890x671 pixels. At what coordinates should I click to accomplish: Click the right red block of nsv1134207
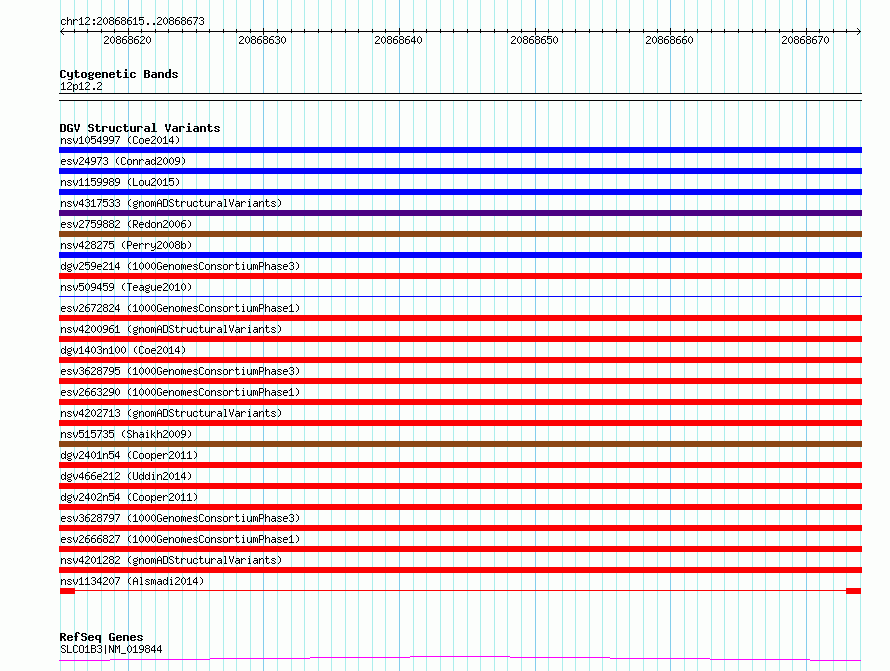click(x=854, y=591)
